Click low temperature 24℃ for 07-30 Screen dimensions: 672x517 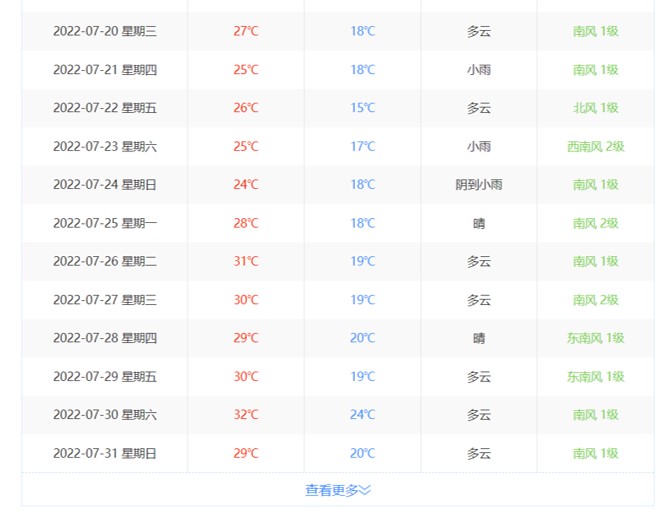[x=363, y=415]
